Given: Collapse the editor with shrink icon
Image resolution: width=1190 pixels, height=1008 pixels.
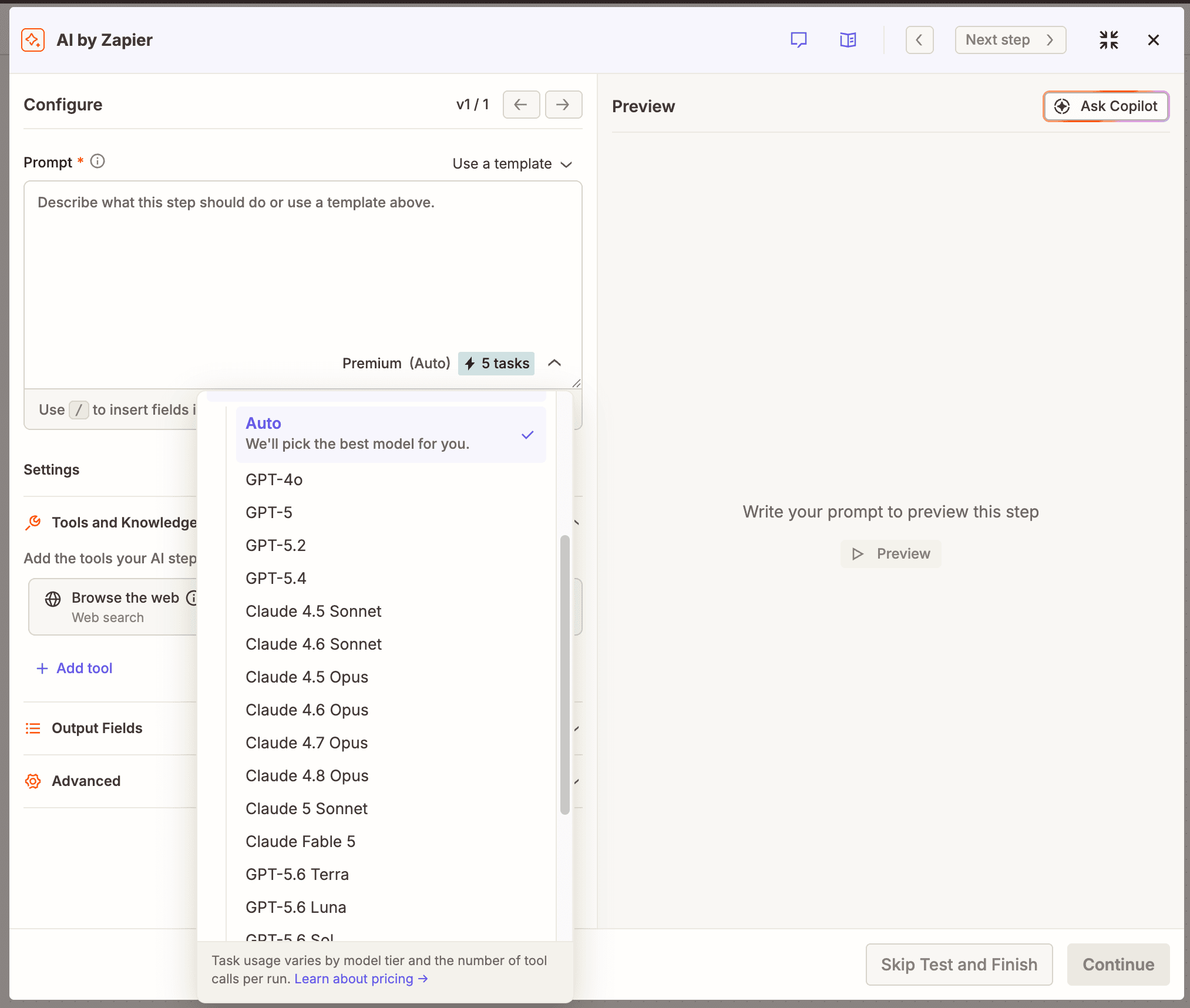Looking at the screenshot, I should (x=1108, y=40).
